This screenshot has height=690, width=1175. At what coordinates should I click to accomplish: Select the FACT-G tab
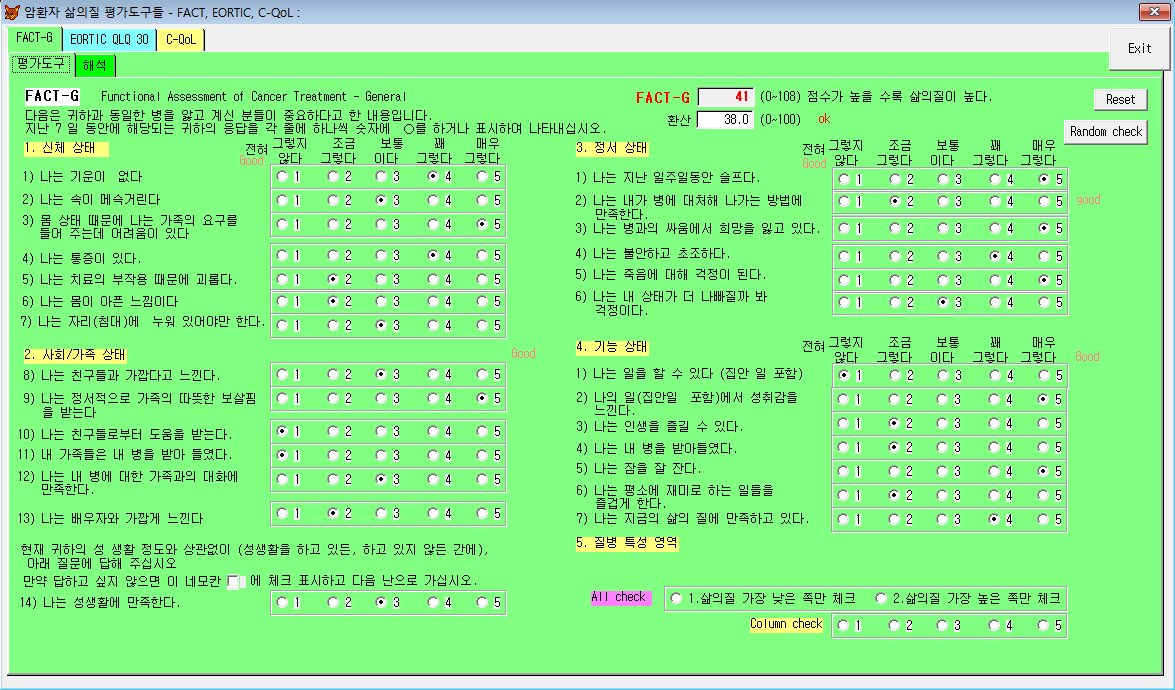pos(34,37)
